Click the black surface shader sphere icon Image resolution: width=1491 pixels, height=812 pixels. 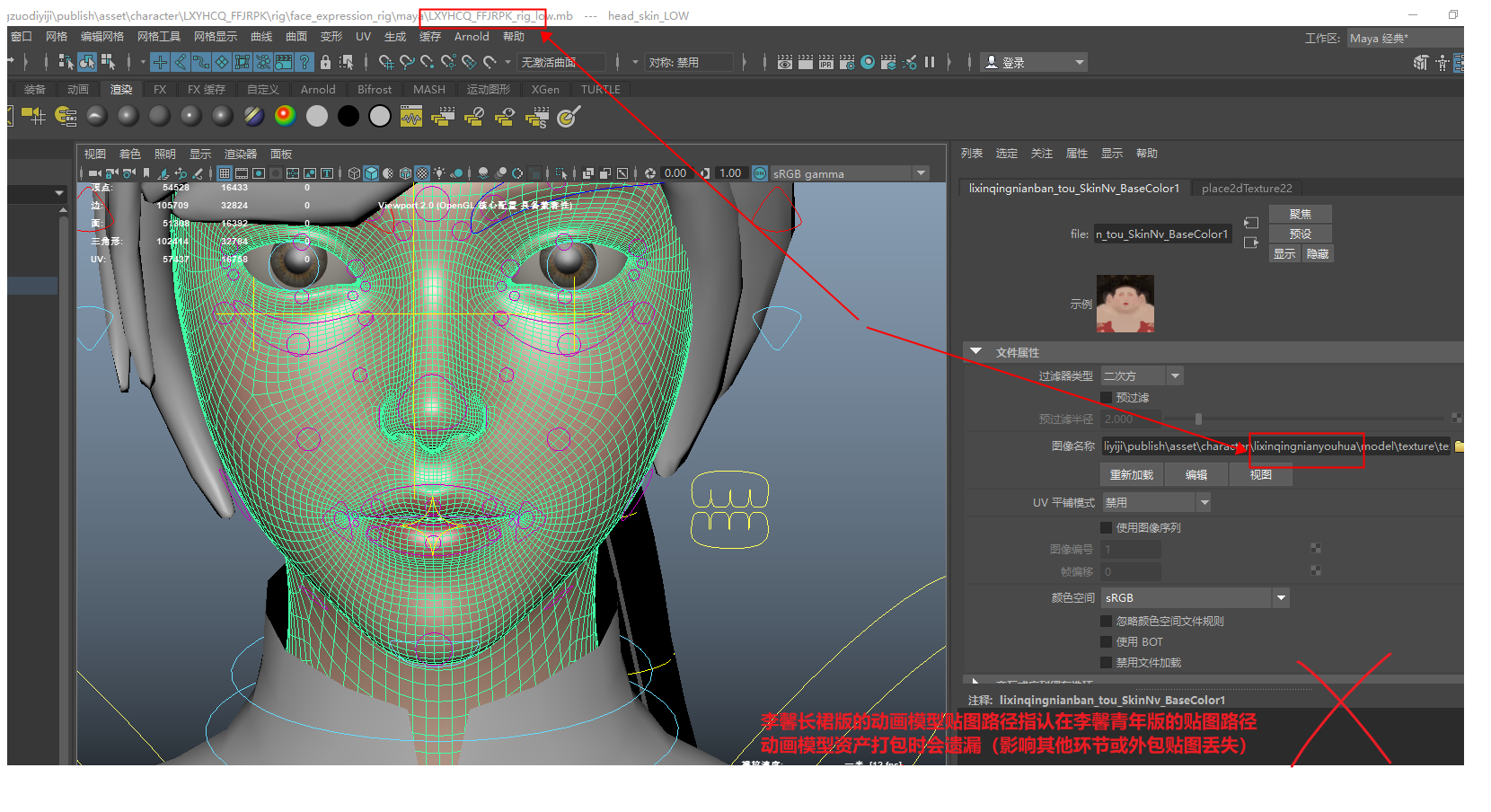[348, 116]
